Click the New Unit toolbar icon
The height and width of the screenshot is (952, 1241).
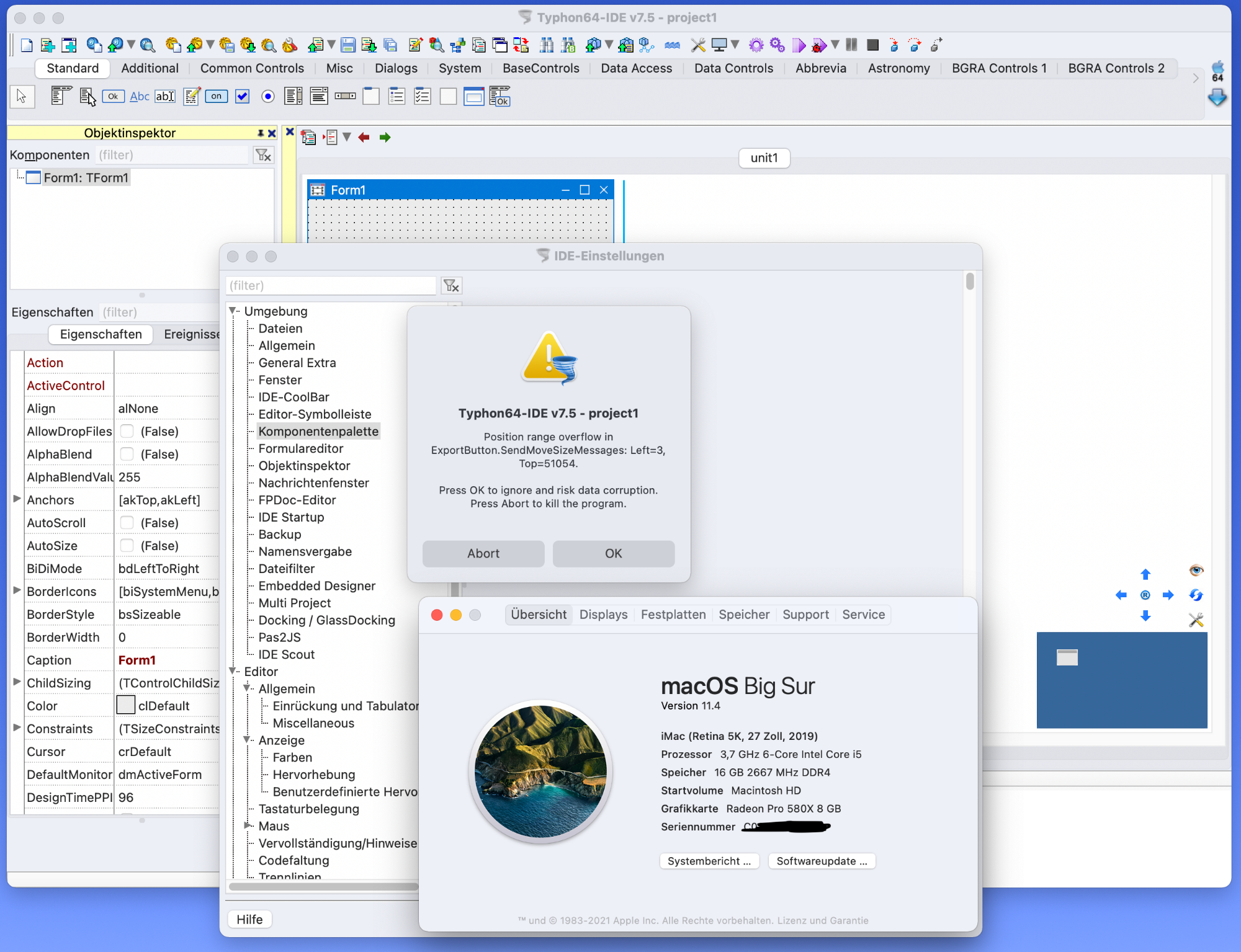pos(47,45)
